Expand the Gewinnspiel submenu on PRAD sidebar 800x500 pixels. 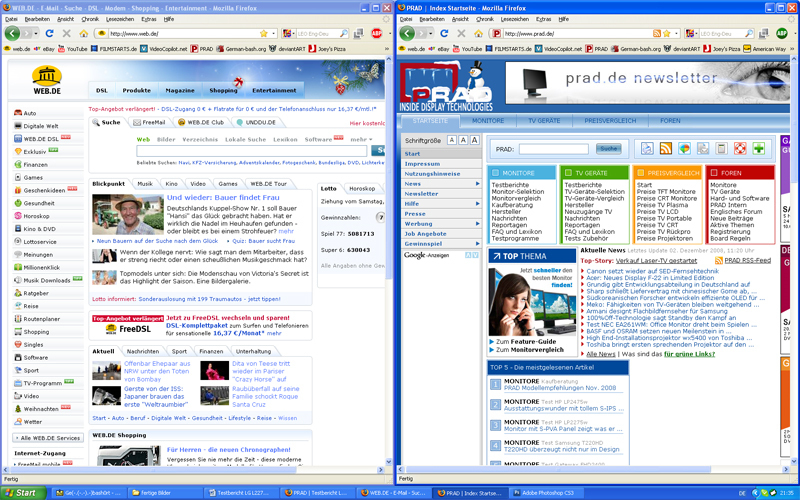click(478, 243)
